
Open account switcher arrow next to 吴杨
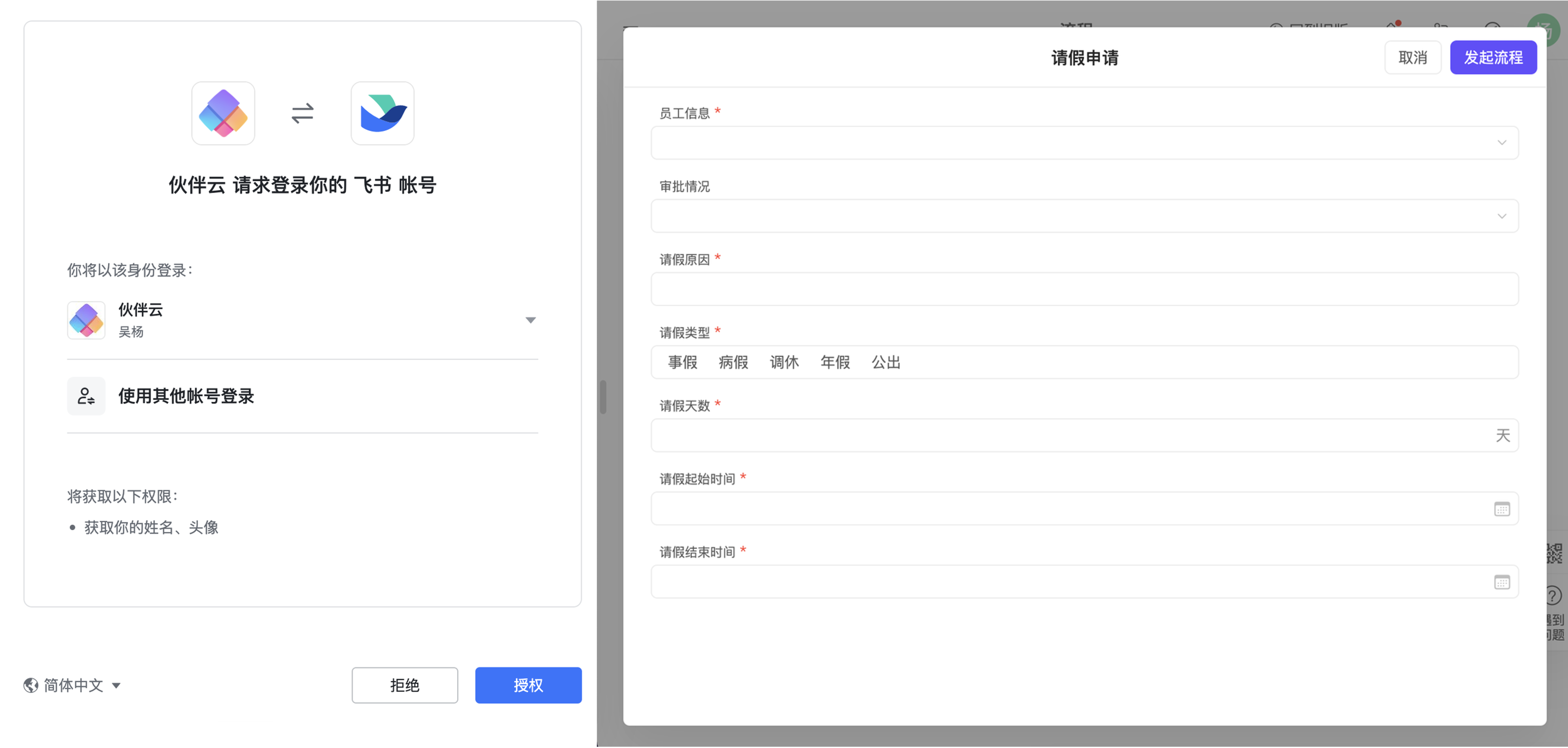tap(530, 320)
